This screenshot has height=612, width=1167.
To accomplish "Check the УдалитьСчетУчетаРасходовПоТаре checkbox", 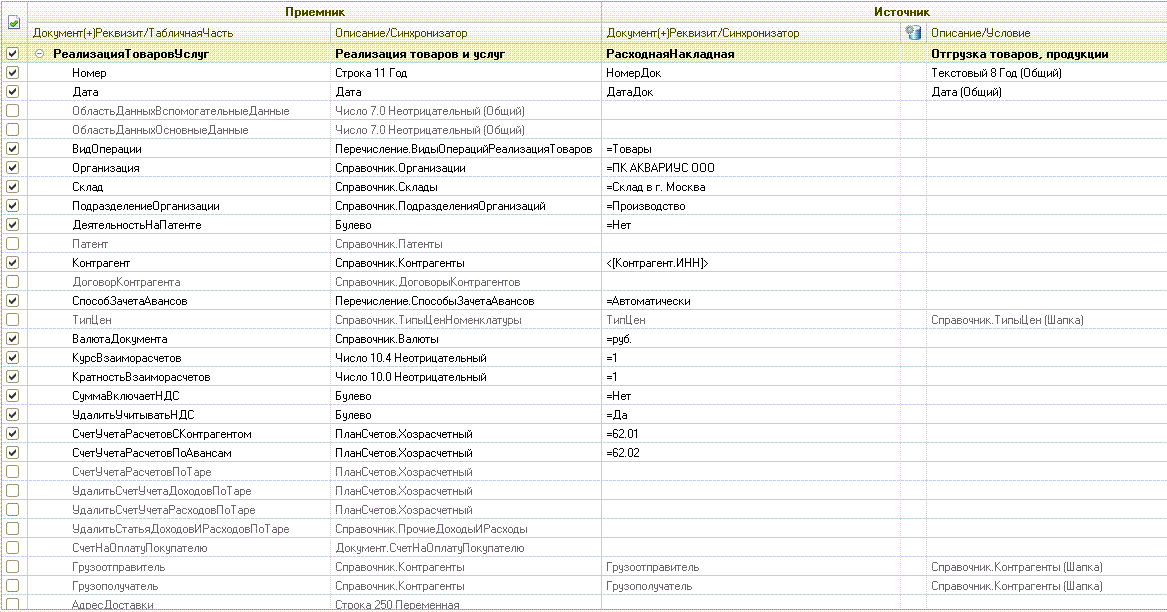I will [13, 509].
